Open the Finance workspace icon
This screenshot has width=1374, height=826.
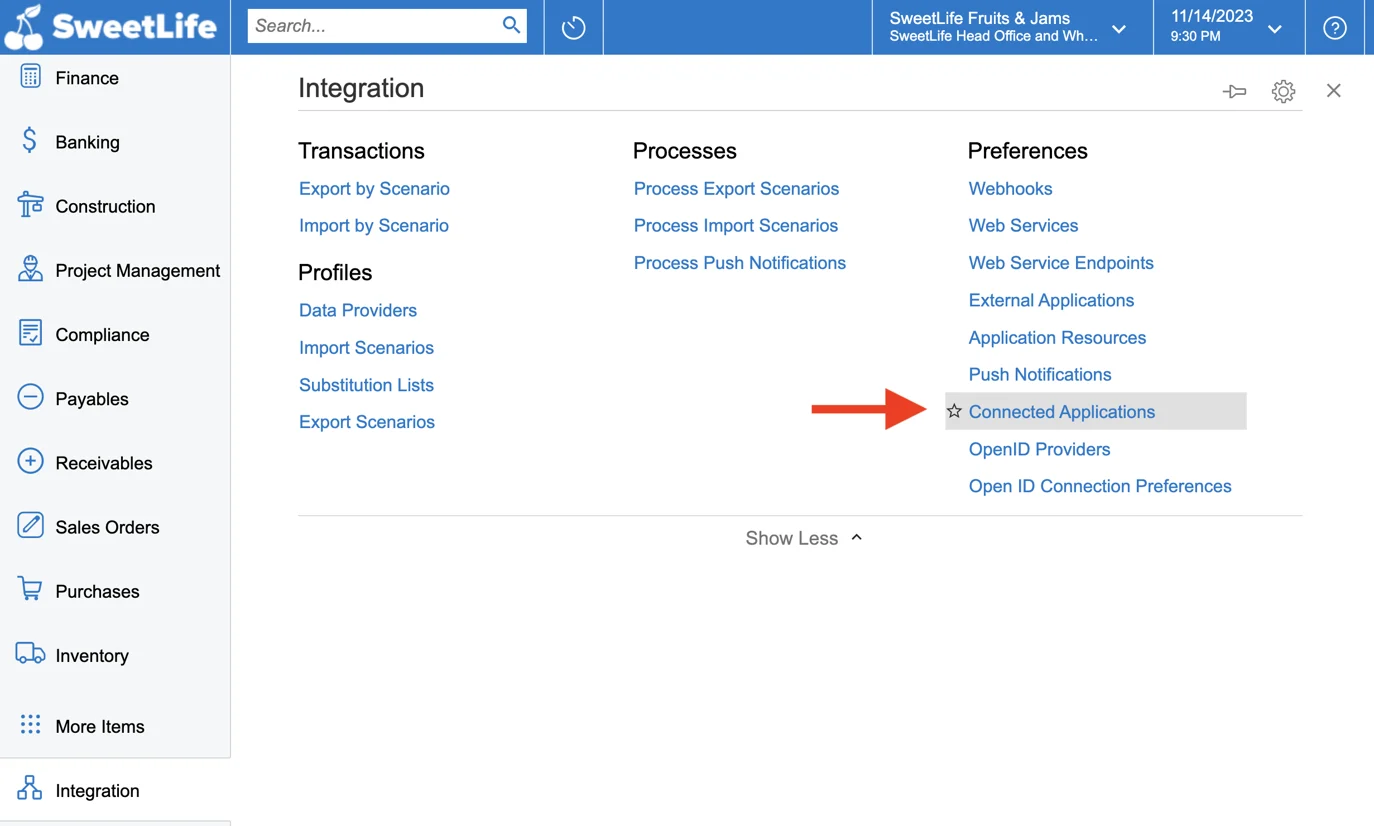coord(30,77)
